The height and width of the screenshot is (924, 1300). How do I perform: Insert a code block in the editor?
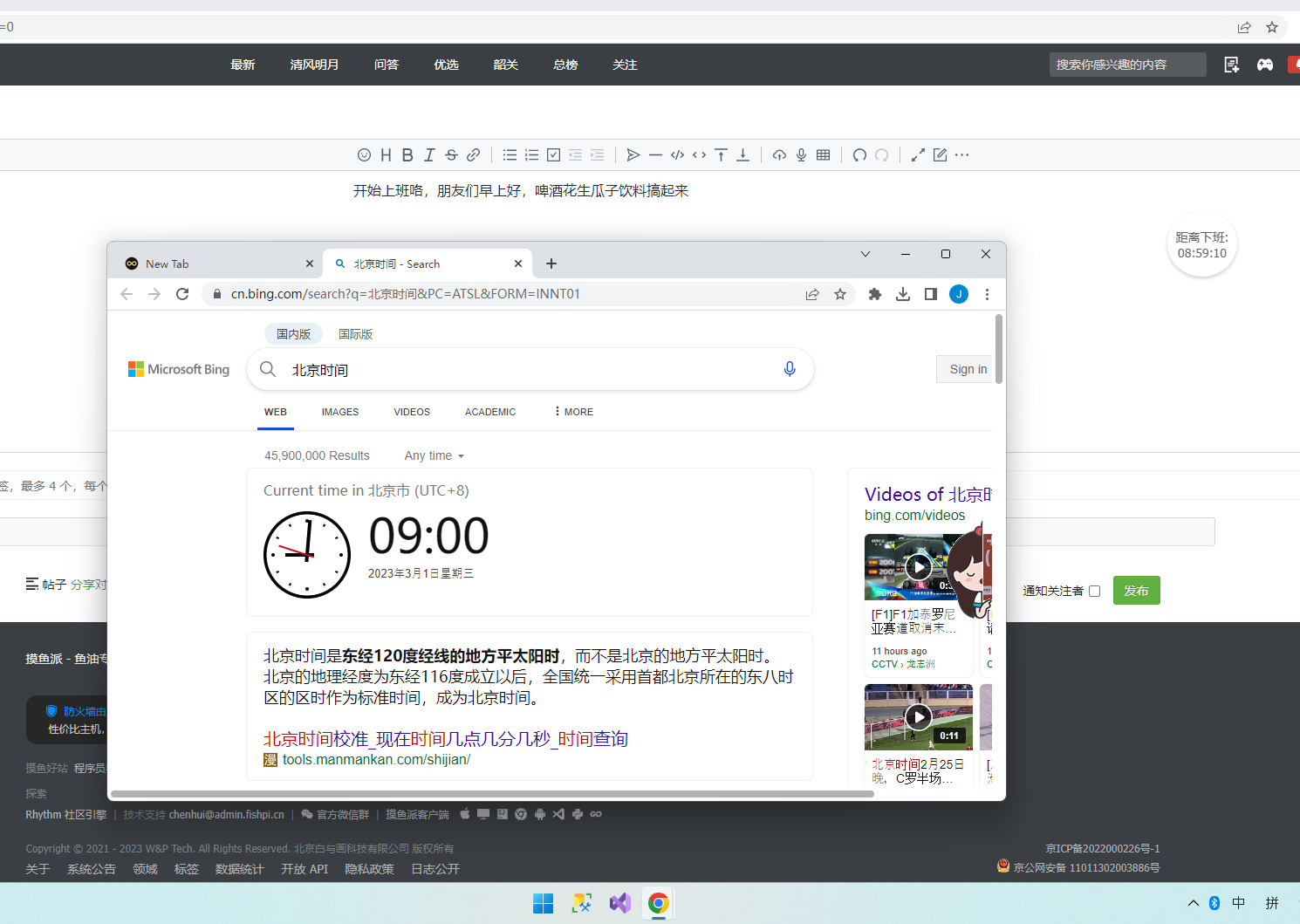677,155
